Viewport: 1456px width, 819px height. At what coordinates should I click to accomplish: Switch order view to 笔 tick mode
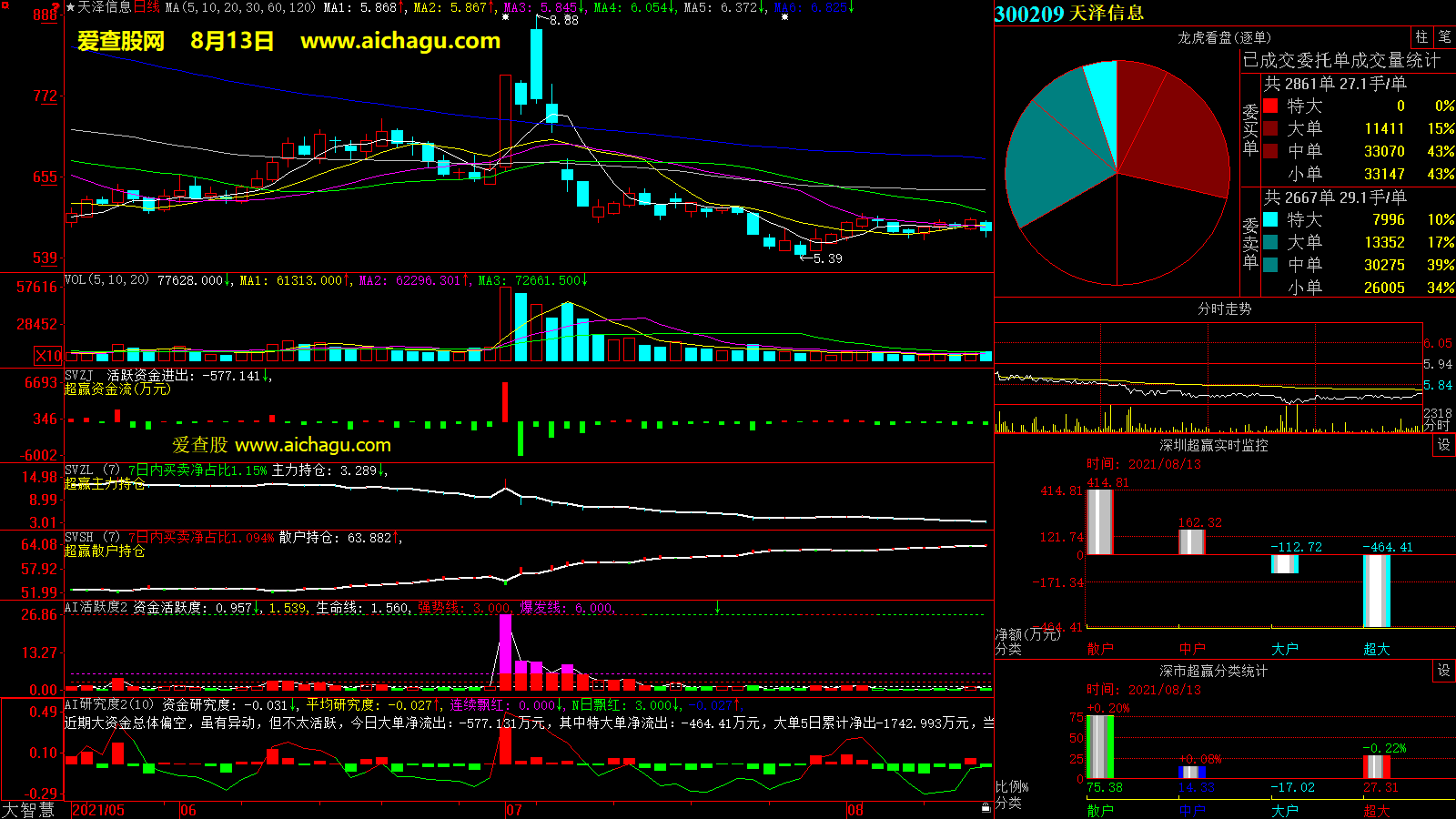1444,37
